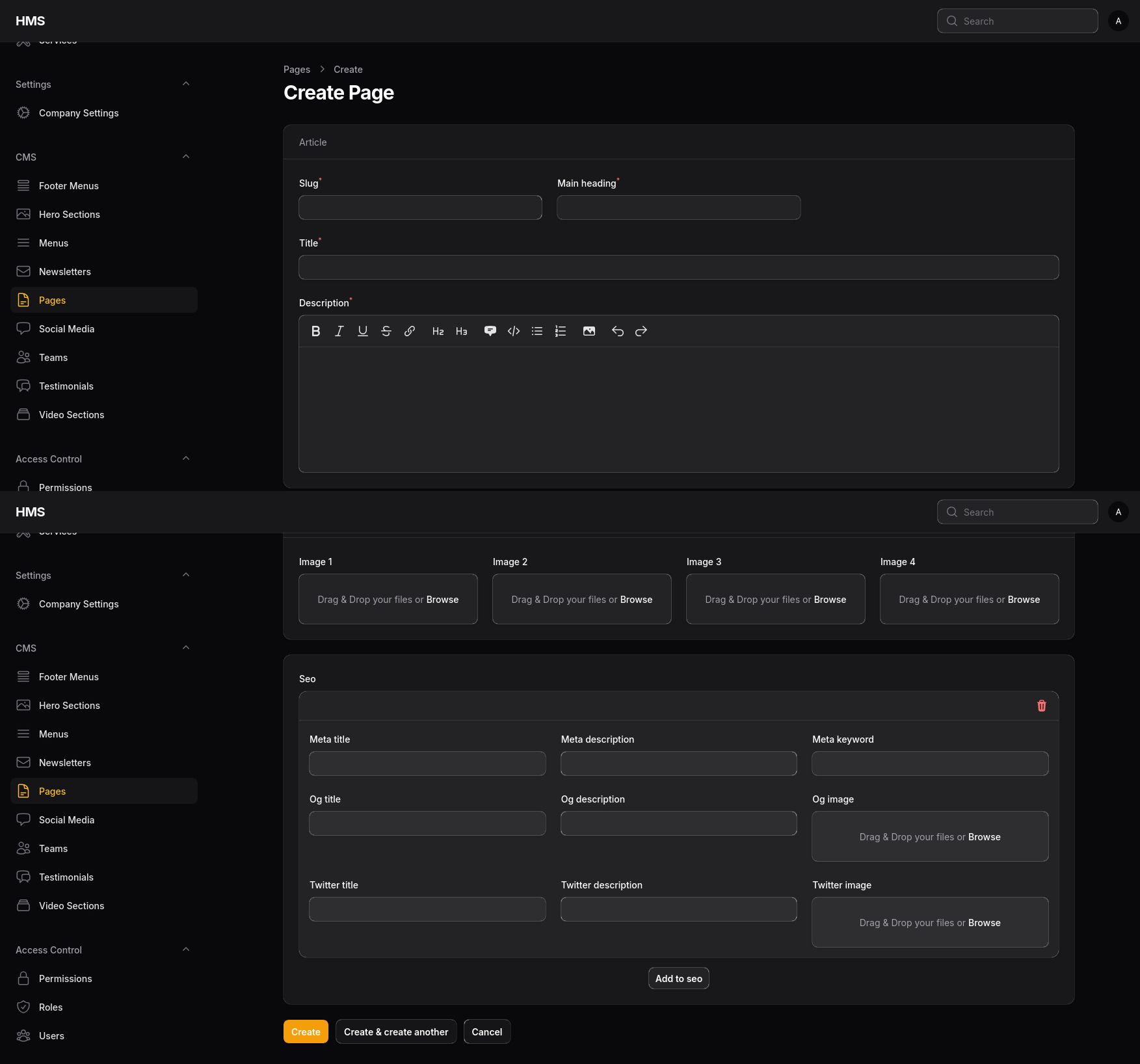This screenshot has width=1140, height=1064.
Task: Insert a hyperlink using the link icon
Action: tap(410, 331)
